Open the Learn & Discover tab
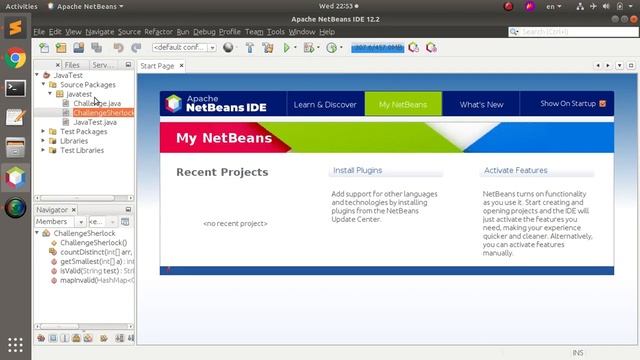 click(x=325, y=104)
